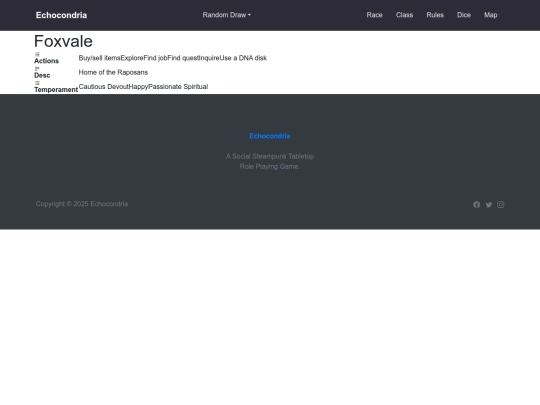This screenshot has height=405, width=540.
Task: Open the Rules page
Action: coord(435,15)
